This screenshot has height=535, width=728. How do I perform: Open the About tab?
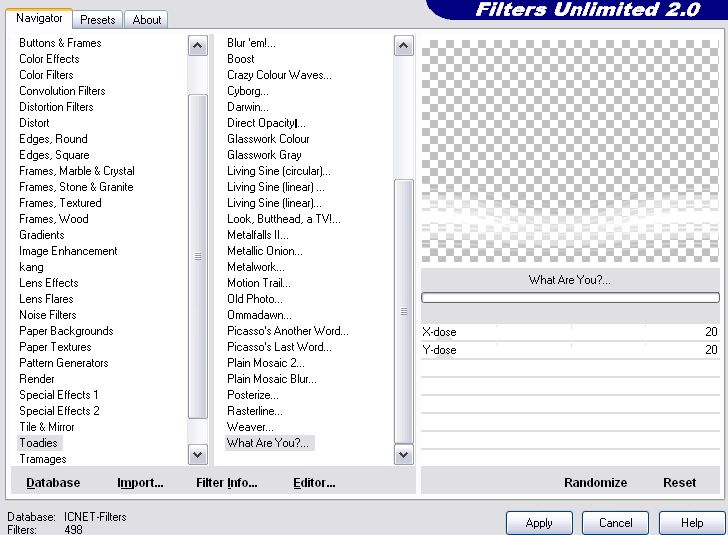pos(147,19)
